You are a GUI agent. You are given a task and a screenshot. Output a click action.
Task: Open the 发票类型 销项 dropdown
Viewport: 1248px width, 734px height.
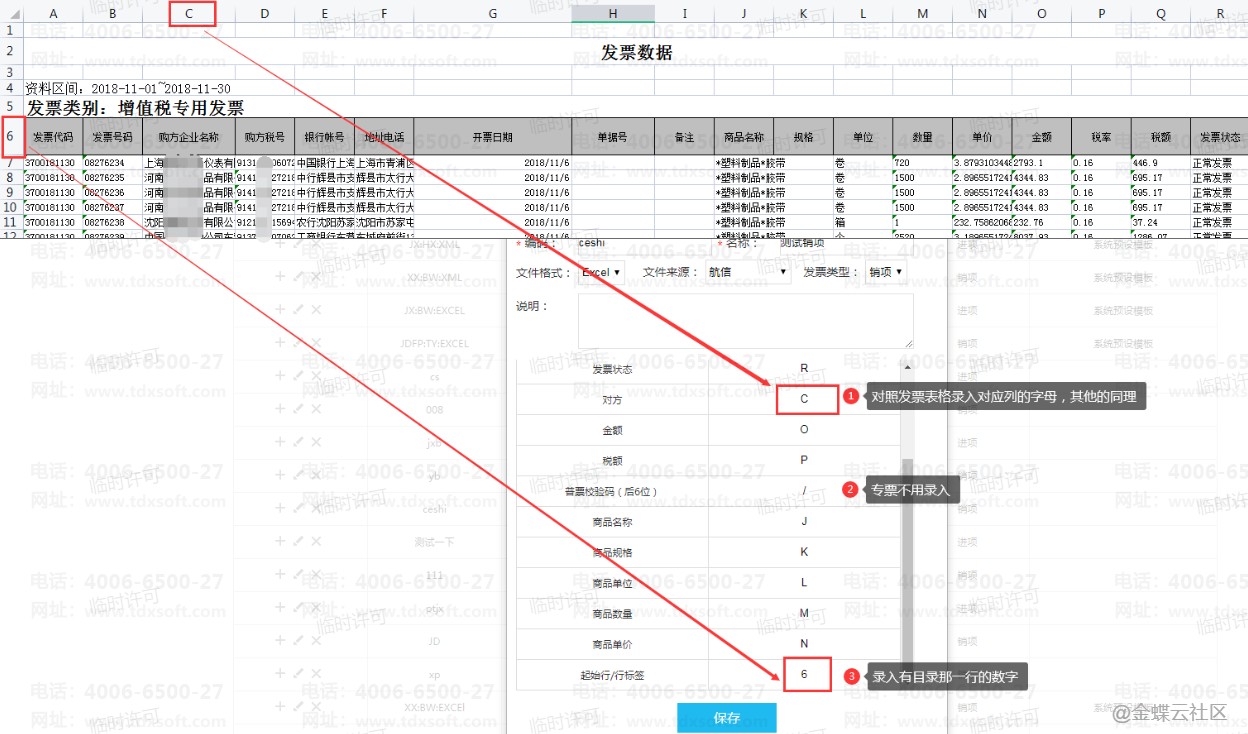click(x=885, y=272)
